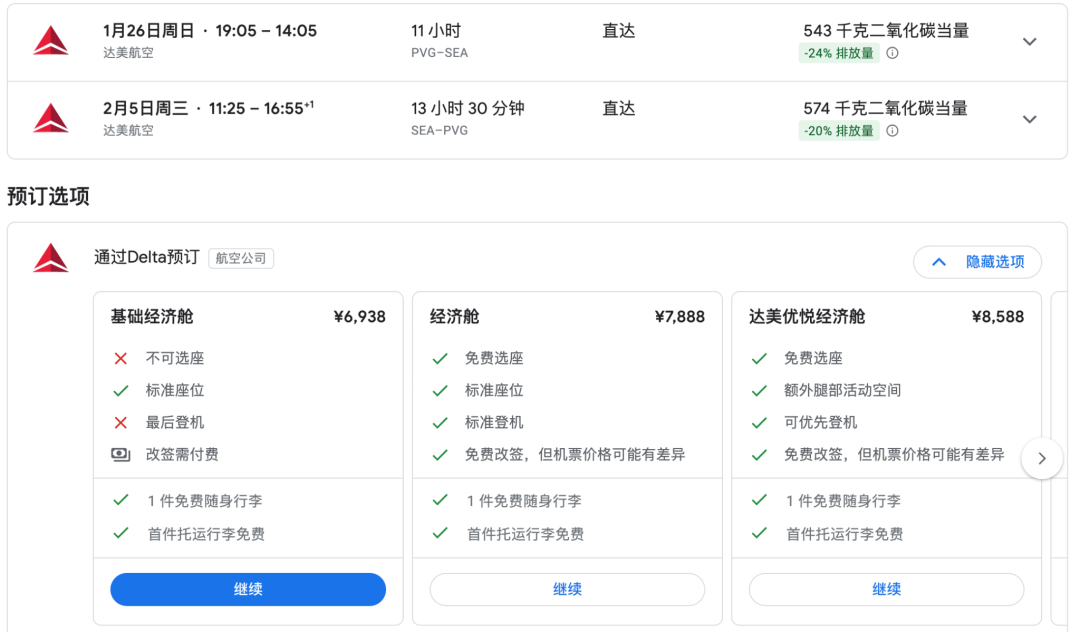1080x632 pixels.
Task: Click the fee icon next to 改签需付费
Action: [121, 454]
